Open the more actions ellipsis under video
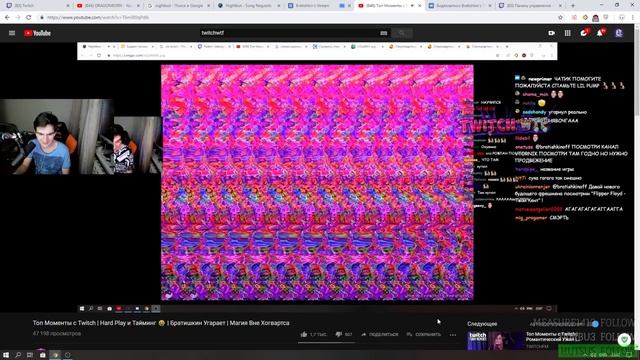The image size is (640, 360). point(453,335)
